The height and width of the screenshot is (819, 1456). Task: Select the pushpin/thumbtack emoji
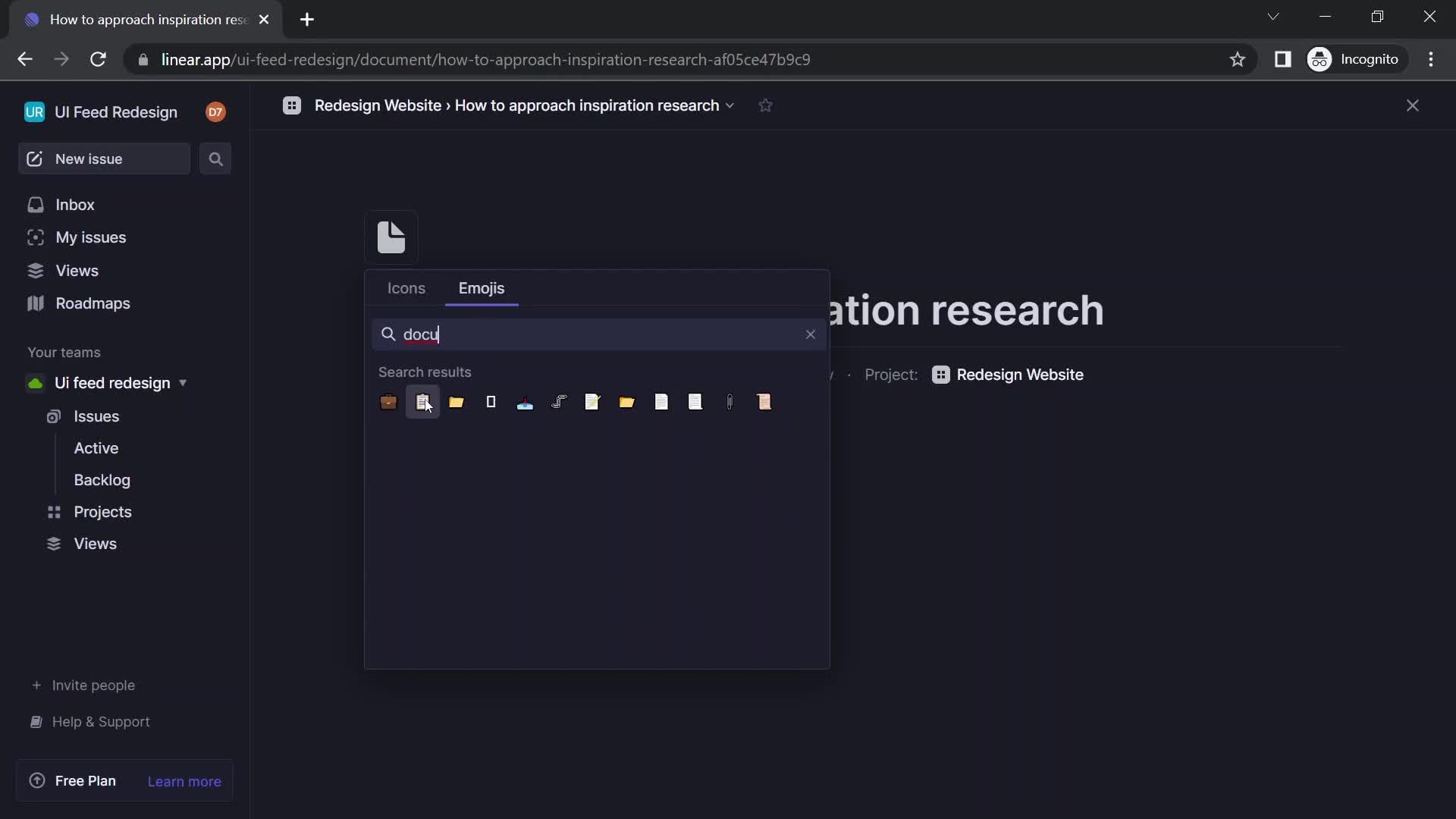(525, 401)
